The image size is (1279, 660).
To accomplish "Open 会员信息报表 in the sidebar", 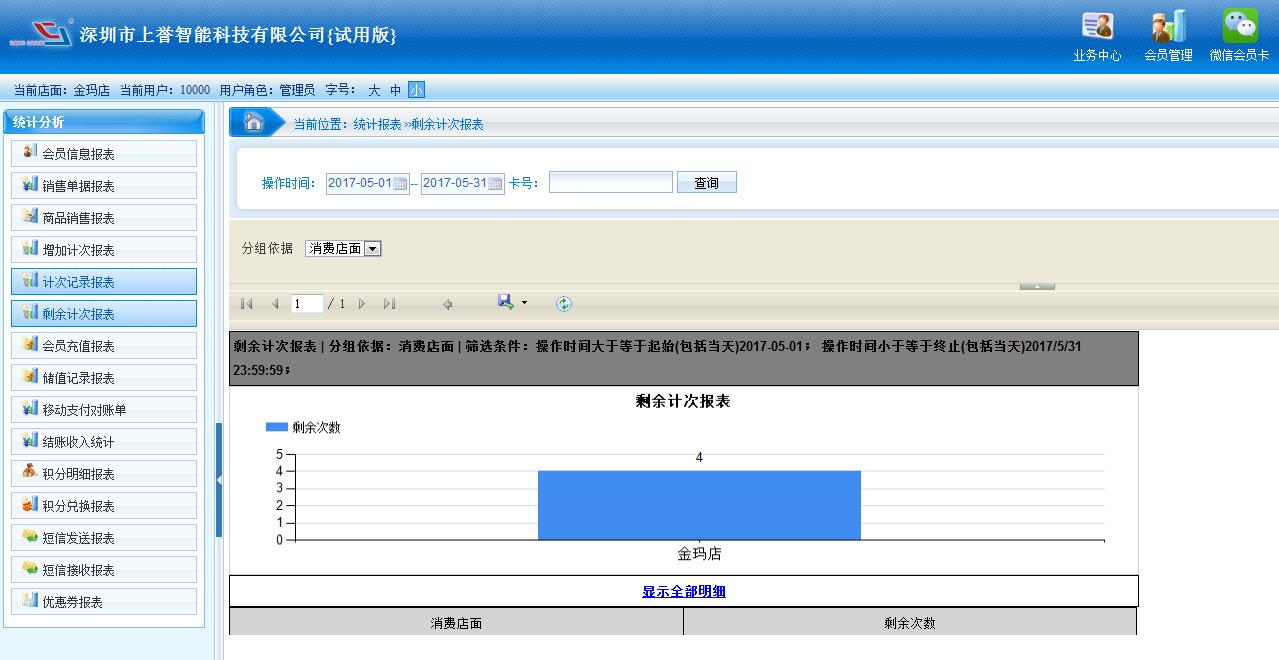I will click(104, 154).
